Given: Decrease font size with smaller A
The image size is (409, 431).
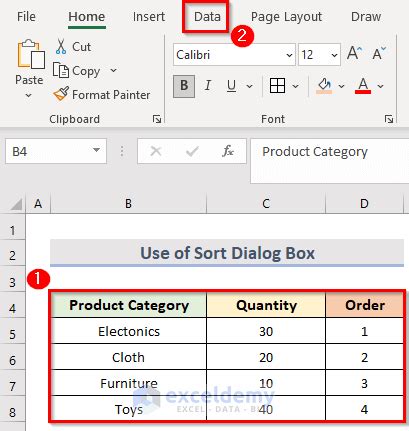Looking at the screenshot, I should (x=379, y=53).
